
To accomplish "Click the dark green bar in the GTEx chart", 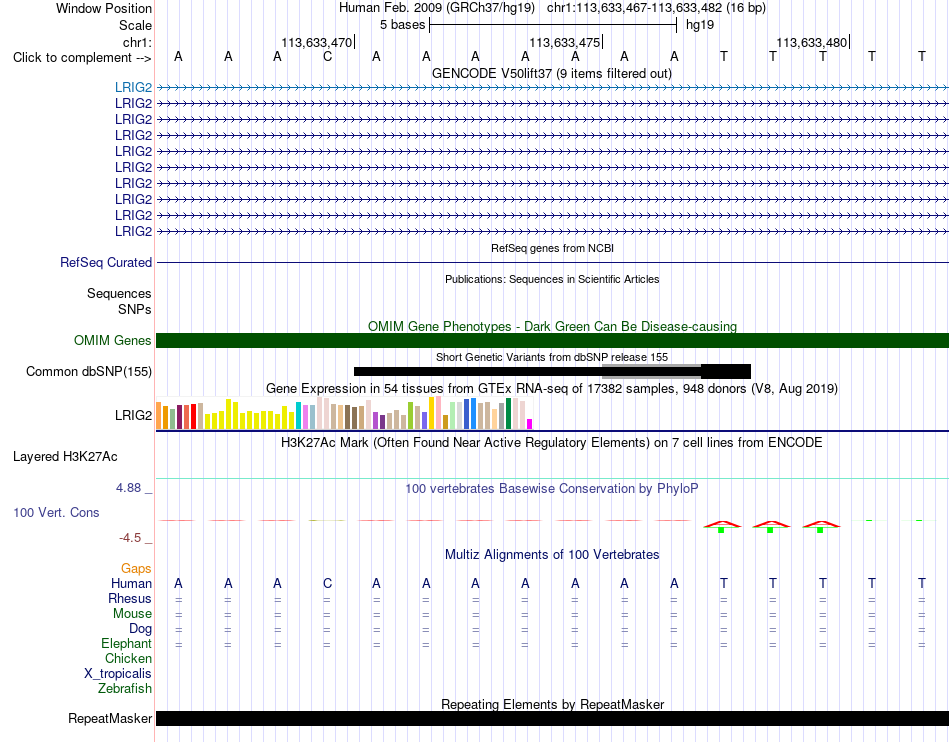I will point(509,414).
